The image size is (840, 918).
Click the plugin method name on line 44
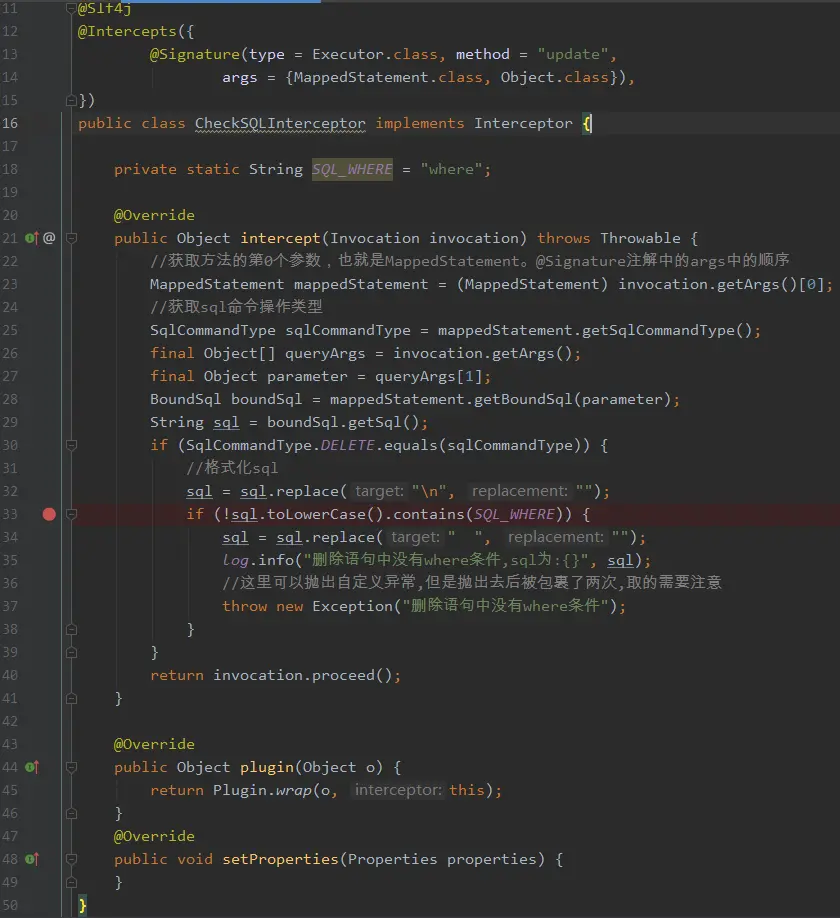pyautogui.click(x=267, y=767)
